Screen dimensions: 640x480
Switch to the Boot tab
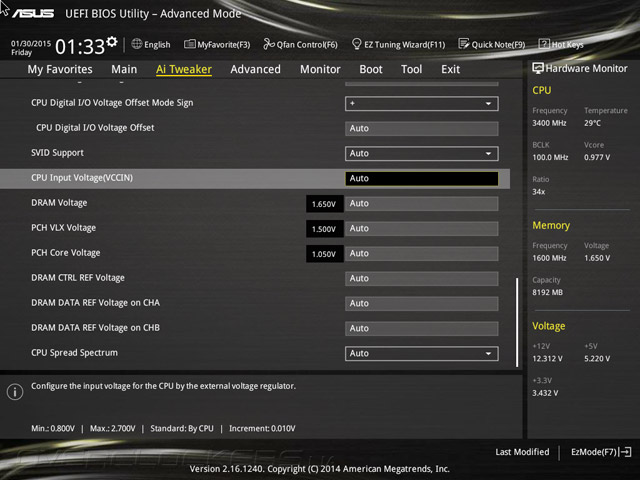point(371,69)
